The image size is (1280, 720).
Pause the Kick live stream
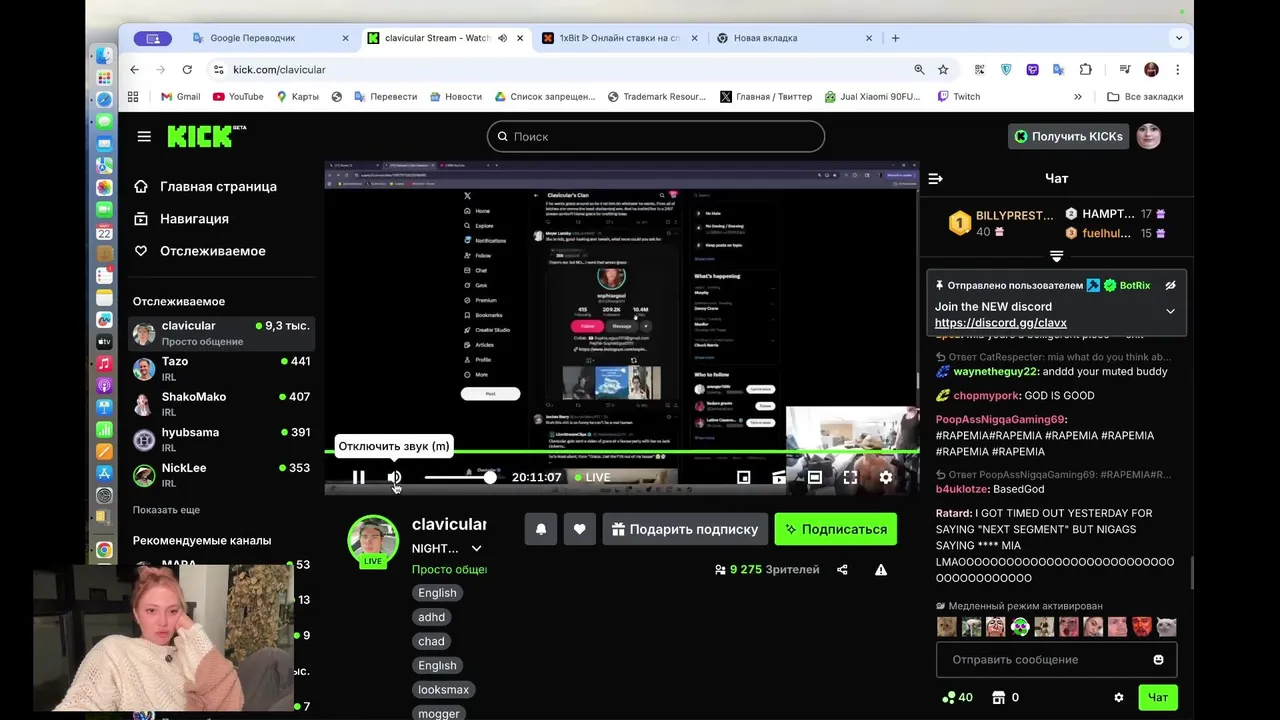click(x=358, y=477)
